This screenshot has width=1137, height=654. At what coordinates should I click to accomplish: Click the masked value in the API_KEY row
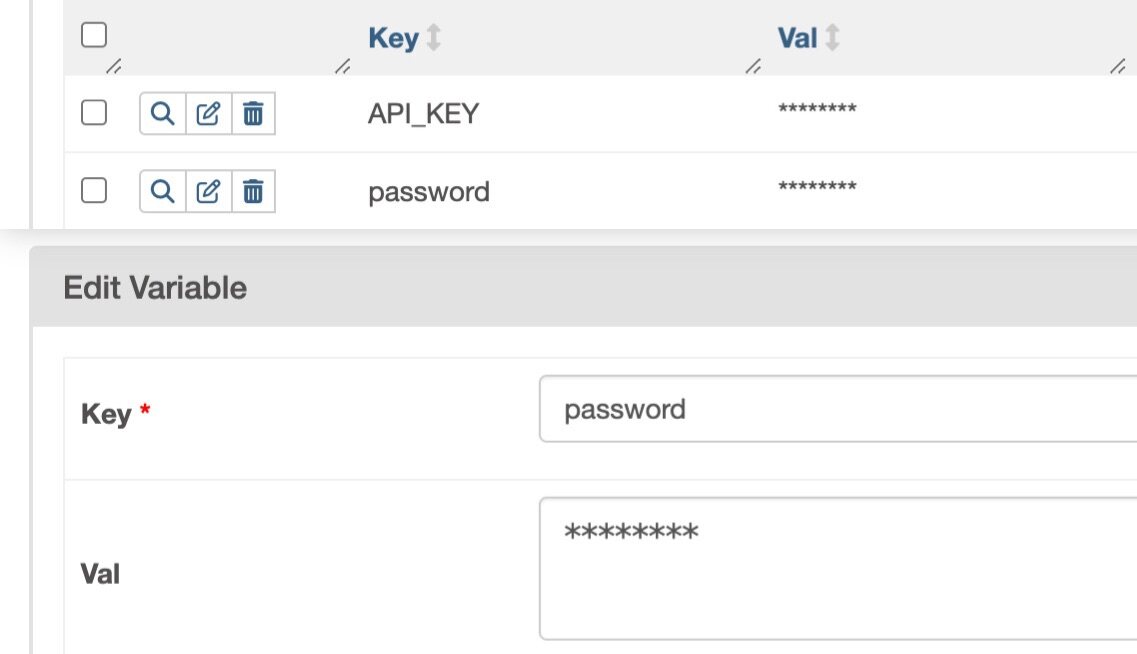pyautogui.click(x=816, y=109)
